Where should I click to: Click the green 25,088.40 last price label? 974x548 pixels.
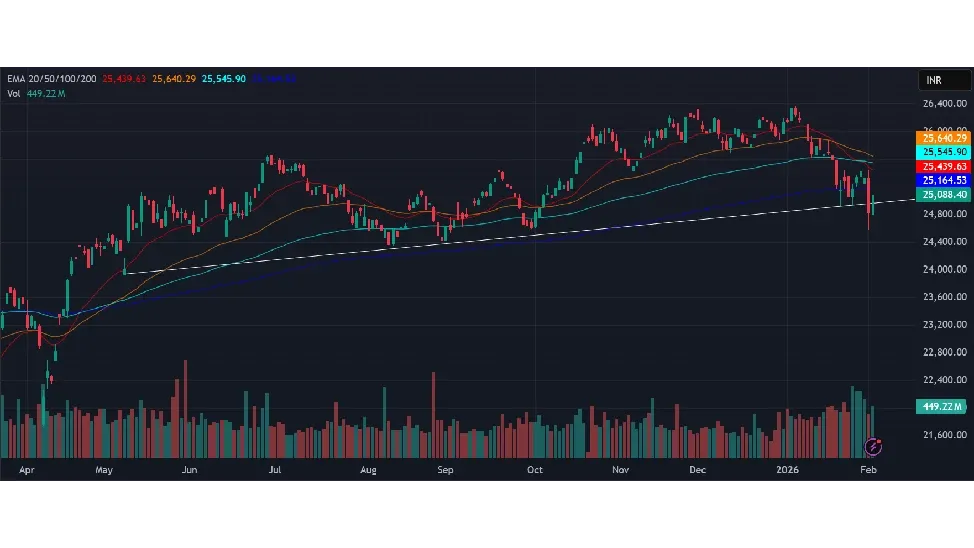click(x=943, y=195)
